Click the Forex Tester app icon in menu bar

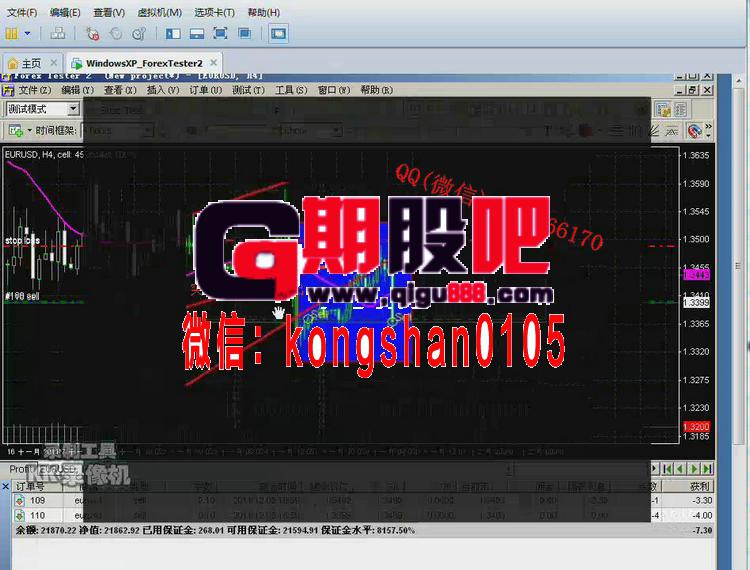coord(8,90)
